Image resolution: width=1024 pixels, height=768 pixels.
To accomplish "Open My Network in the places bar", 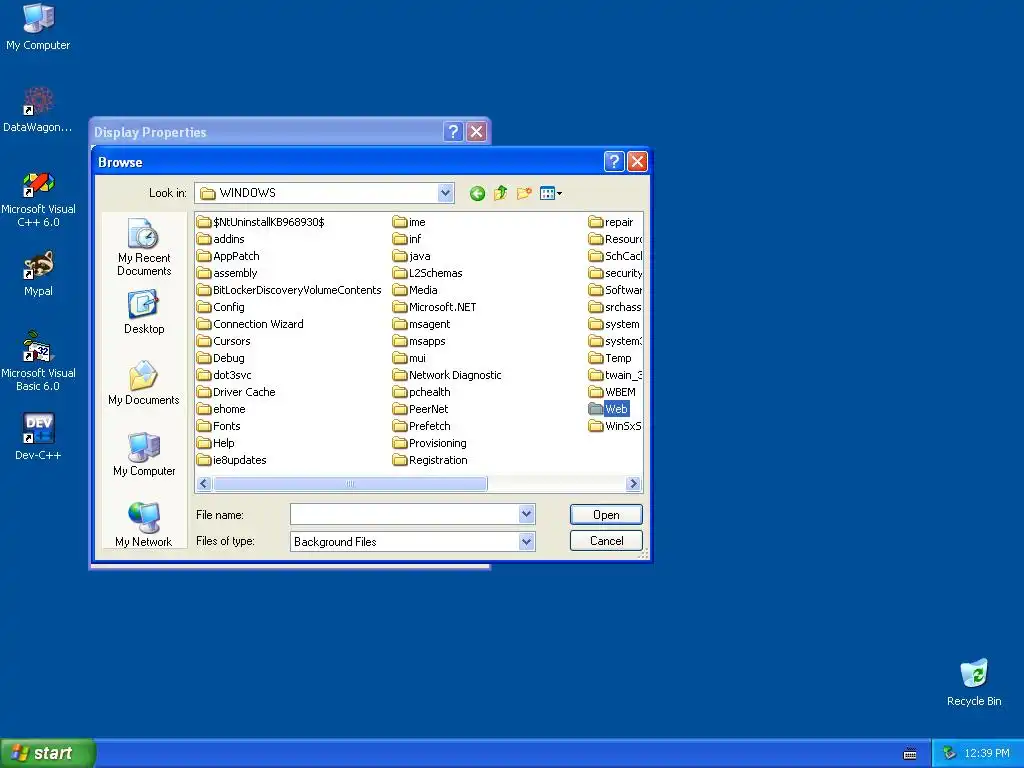I will tap(144, 525).
